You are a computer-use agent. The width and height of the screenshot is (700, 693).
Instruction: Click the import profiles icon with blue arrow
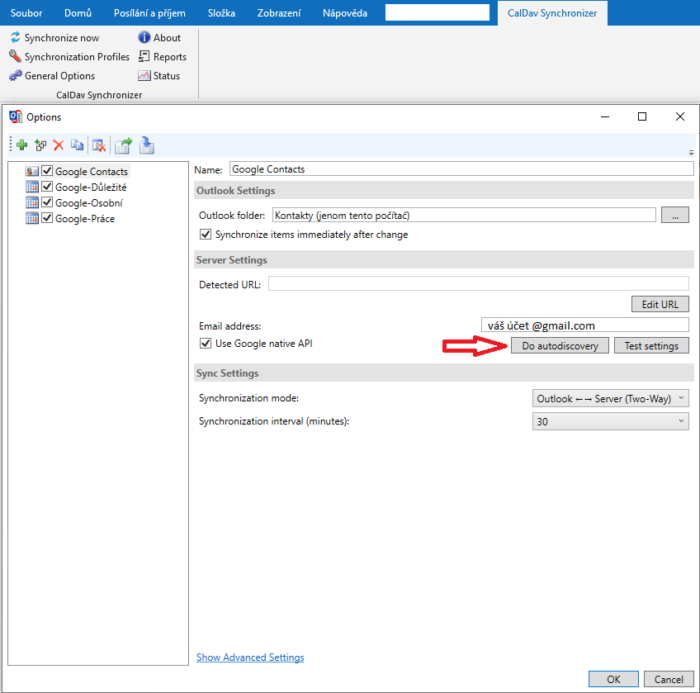(146, 146)
